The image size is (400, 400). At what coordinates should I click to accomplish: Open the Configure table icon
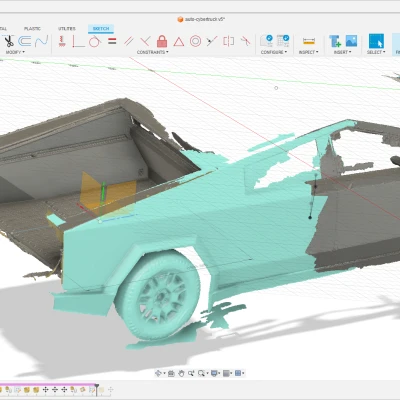coord(283,41)
